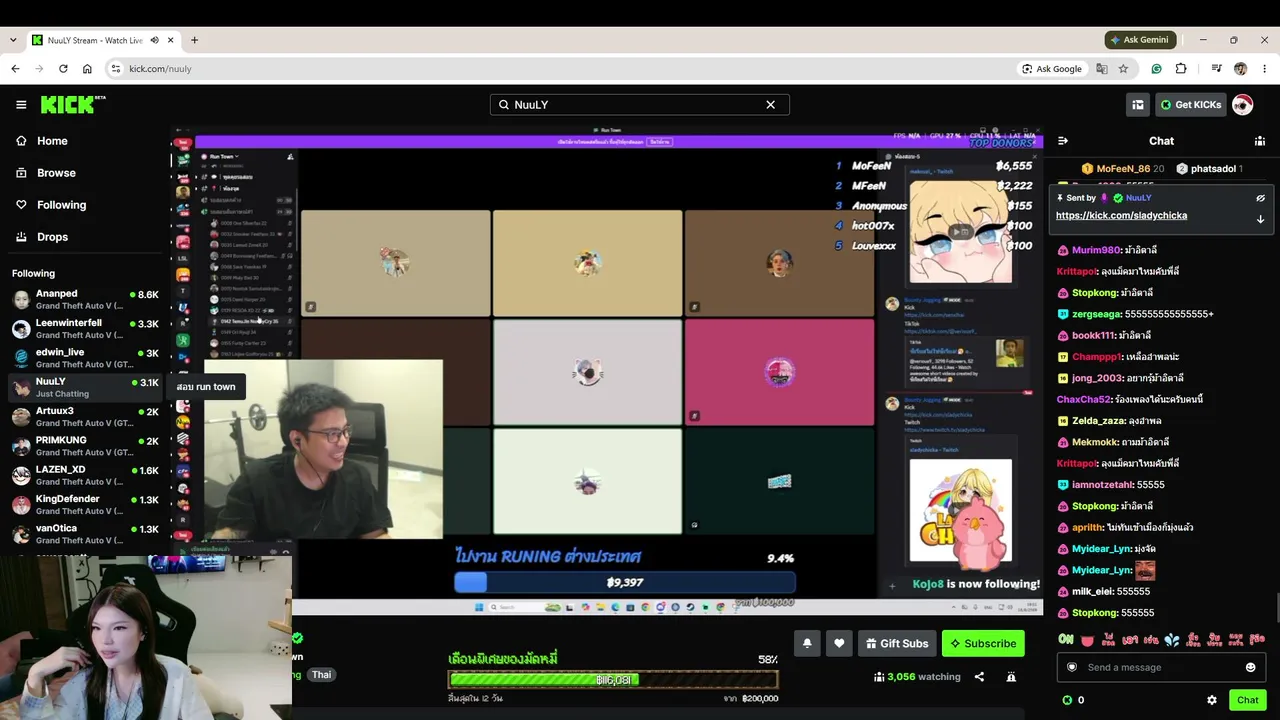Viewport: 1280px width, 720px height.
Task: Open chat identity shield icon
Action: click(1072, 667)
